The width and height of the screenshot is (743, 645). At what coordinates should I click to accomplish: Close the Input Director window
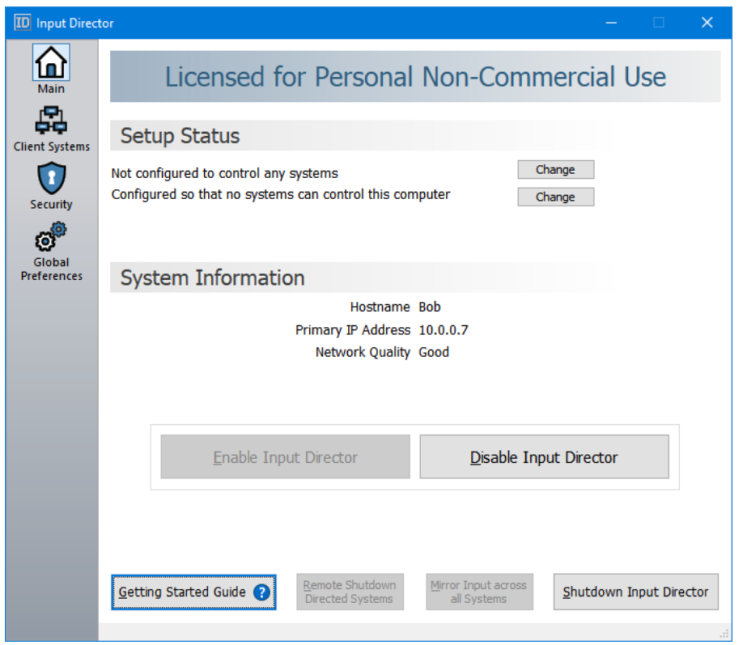(x=707, y=22)
